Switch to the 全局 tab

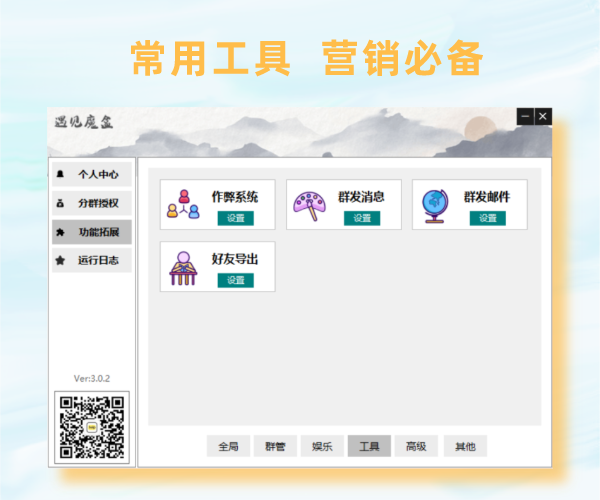(228, 446)
